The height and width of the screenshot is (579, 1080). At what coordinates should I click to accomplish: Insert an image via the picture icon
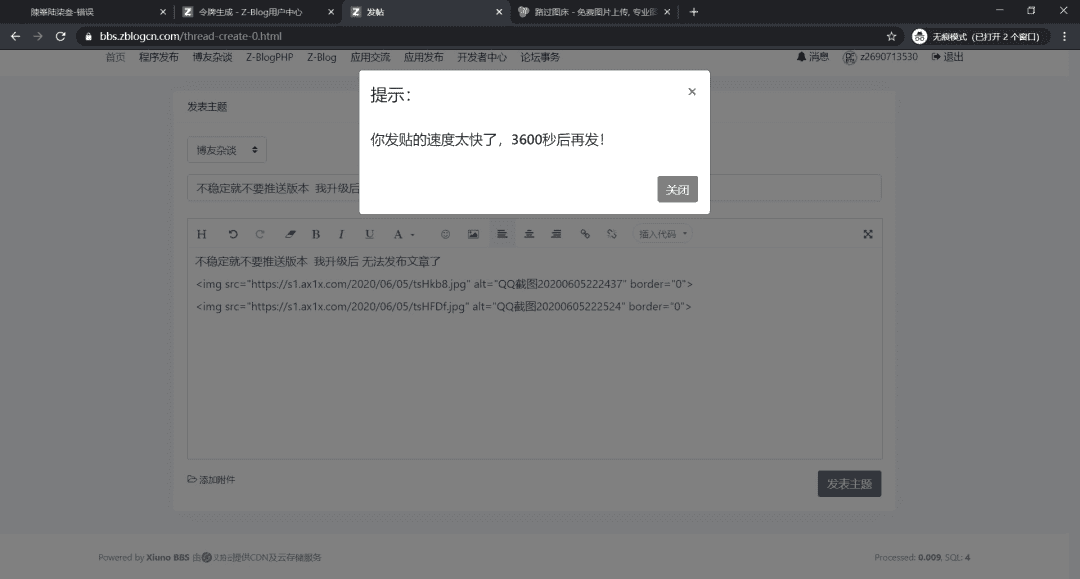point(473,233)
